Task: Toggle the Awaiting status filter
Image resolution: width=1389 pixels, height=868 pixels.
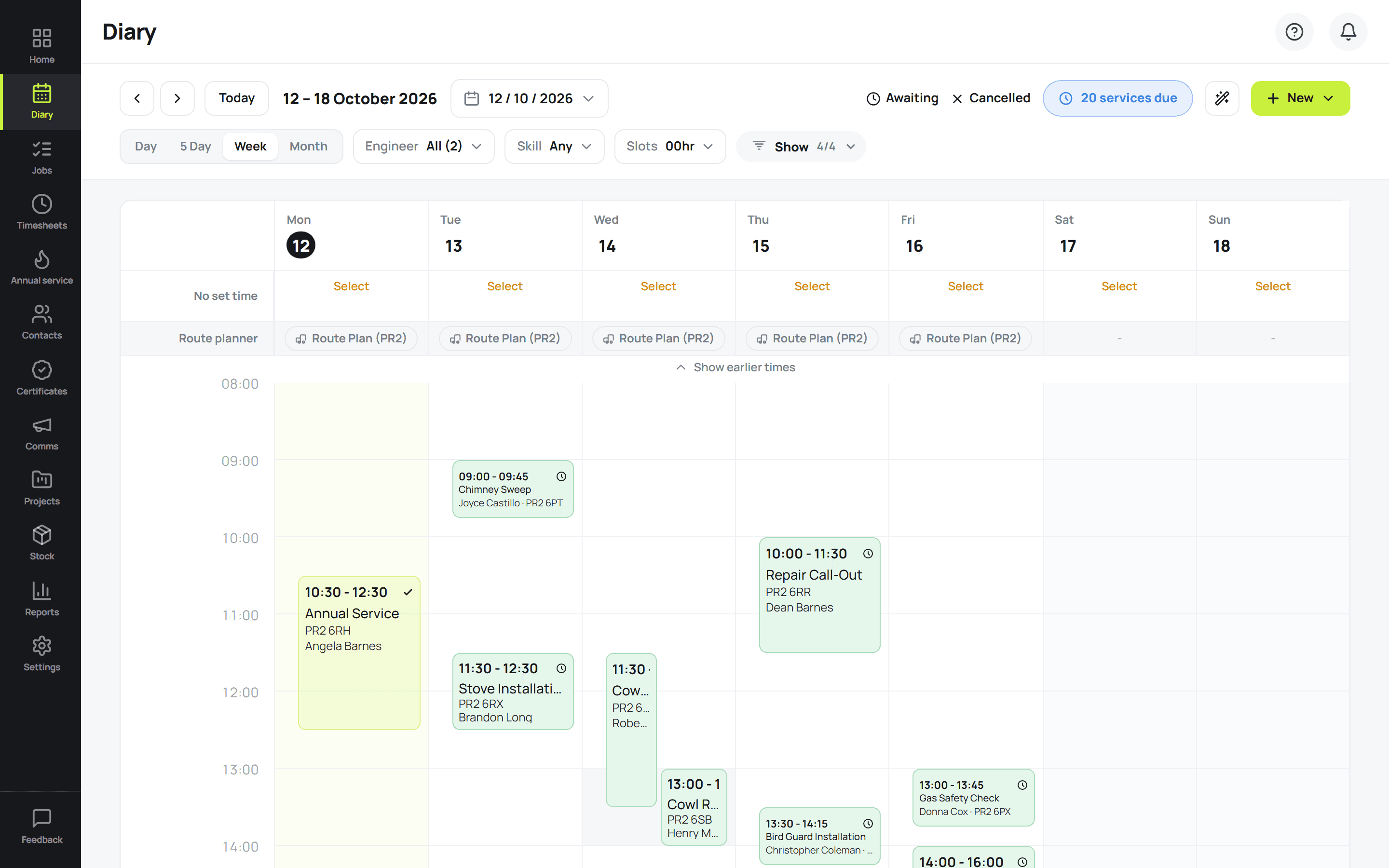Action: pyautogui.click(x=902, y=98)
